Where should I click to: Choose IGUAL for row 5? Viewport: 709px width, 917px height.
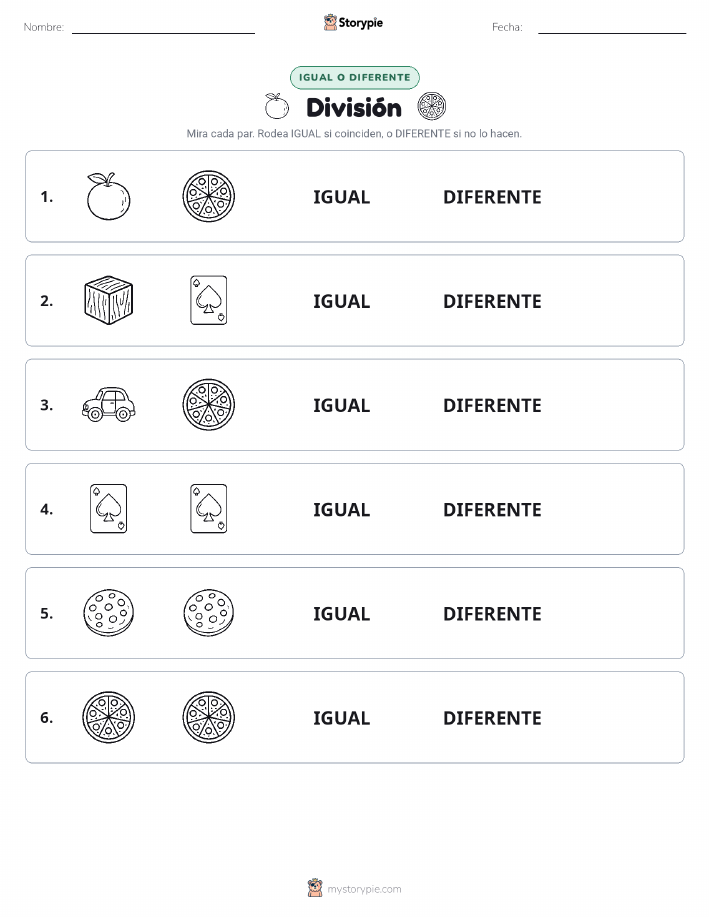342,613
